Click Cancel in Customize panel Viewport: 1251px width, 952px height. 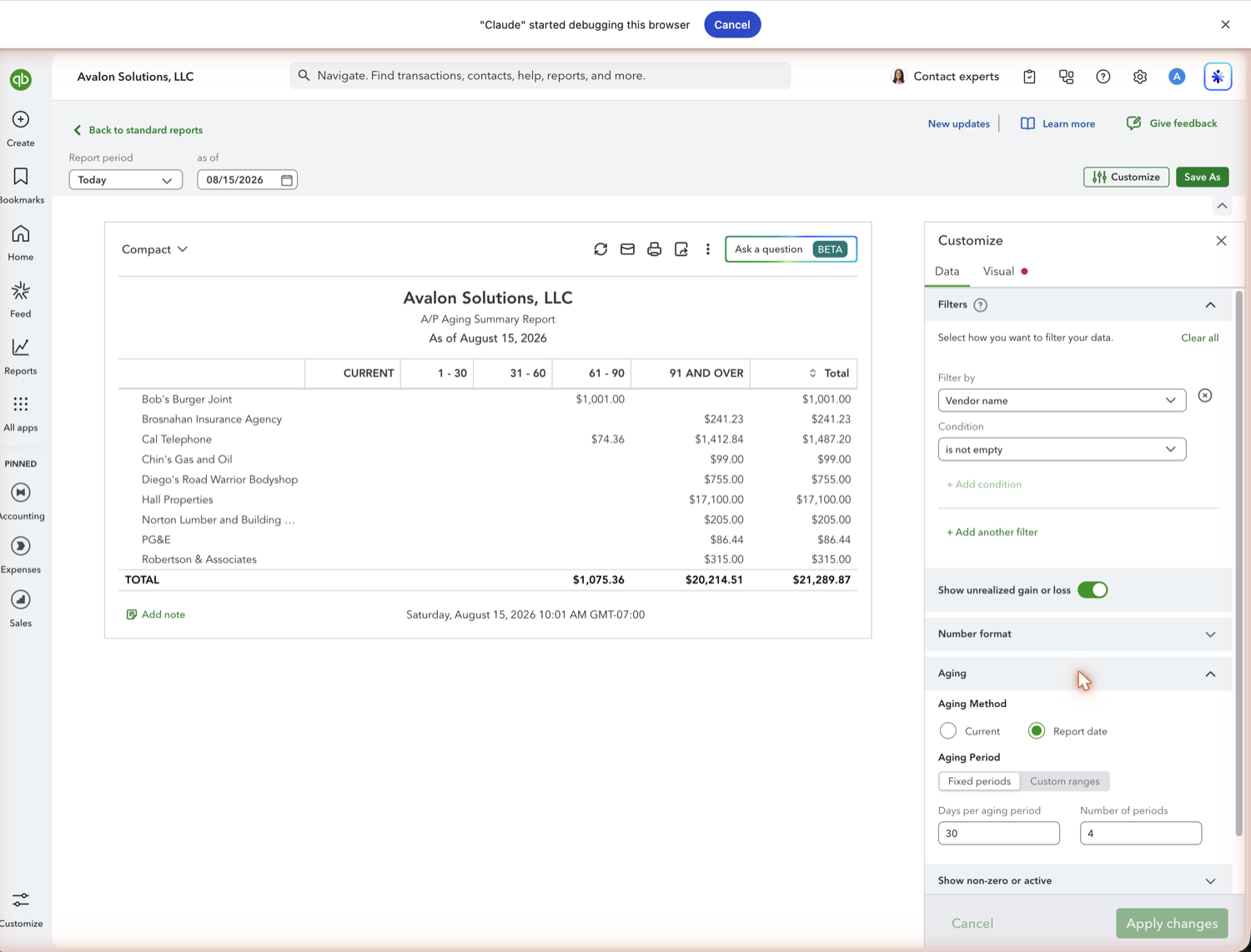pos(972,924)
